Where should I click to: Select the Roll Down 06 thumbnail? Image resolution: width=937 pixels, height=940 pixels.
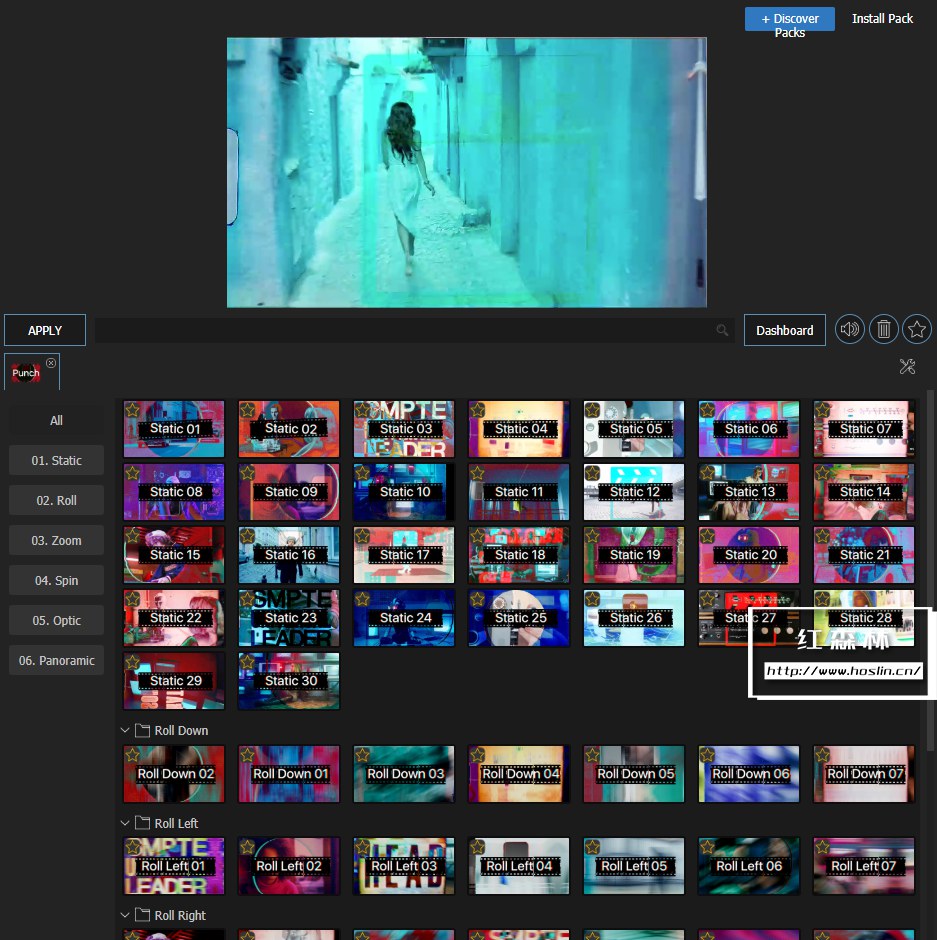(x=749, y=774)
